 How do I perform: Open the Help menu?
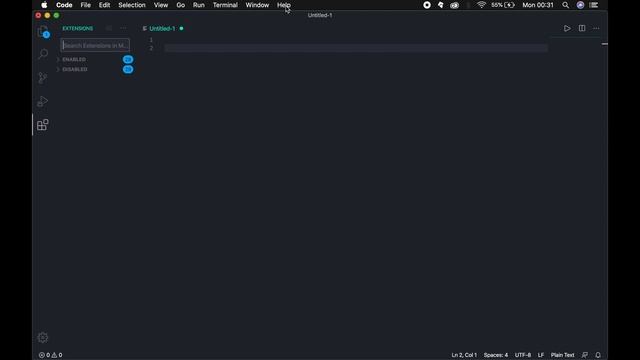(x=284, y=5)
